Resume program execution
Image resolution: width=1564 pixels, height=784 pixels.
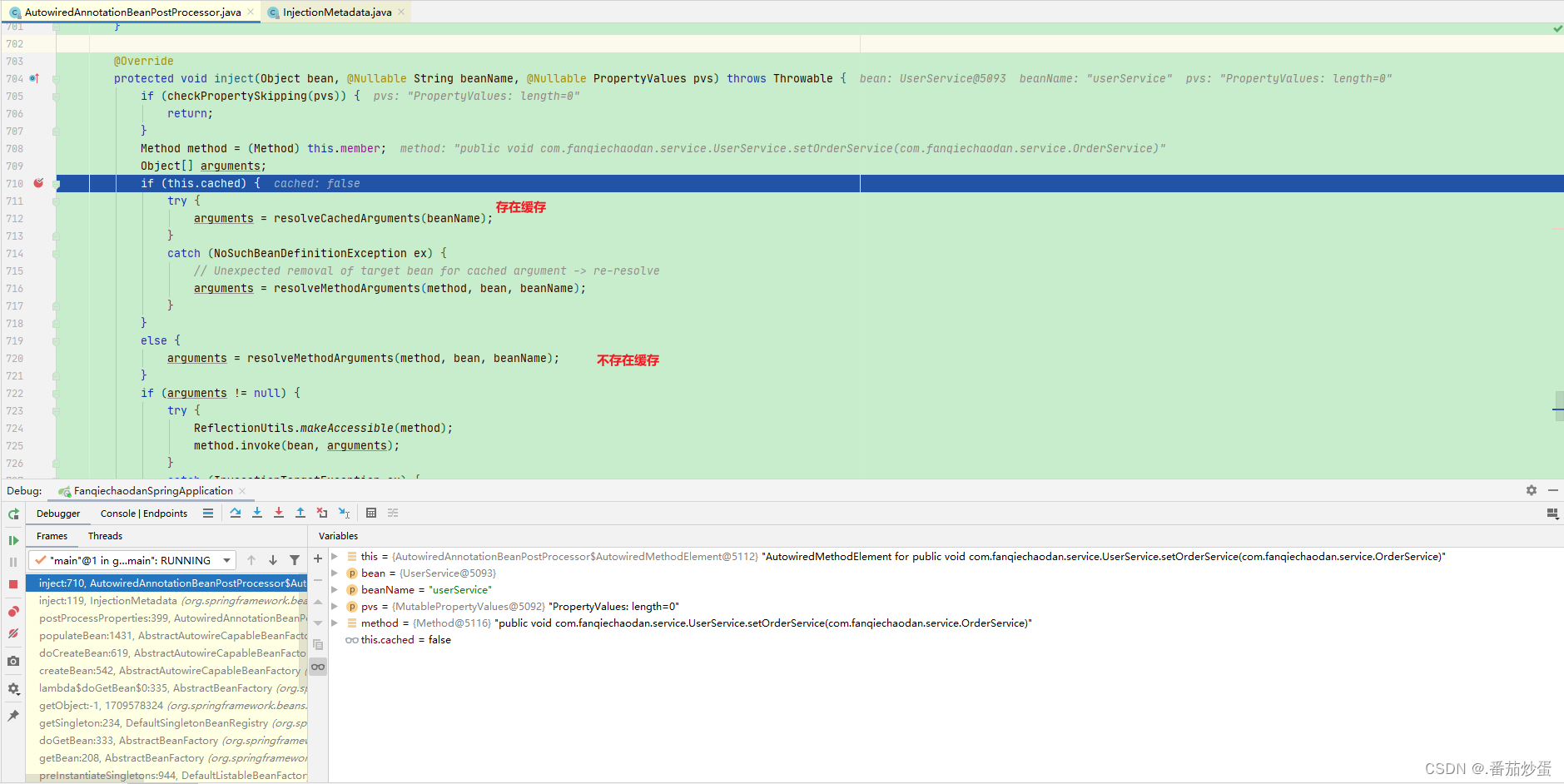pos(13,540)
